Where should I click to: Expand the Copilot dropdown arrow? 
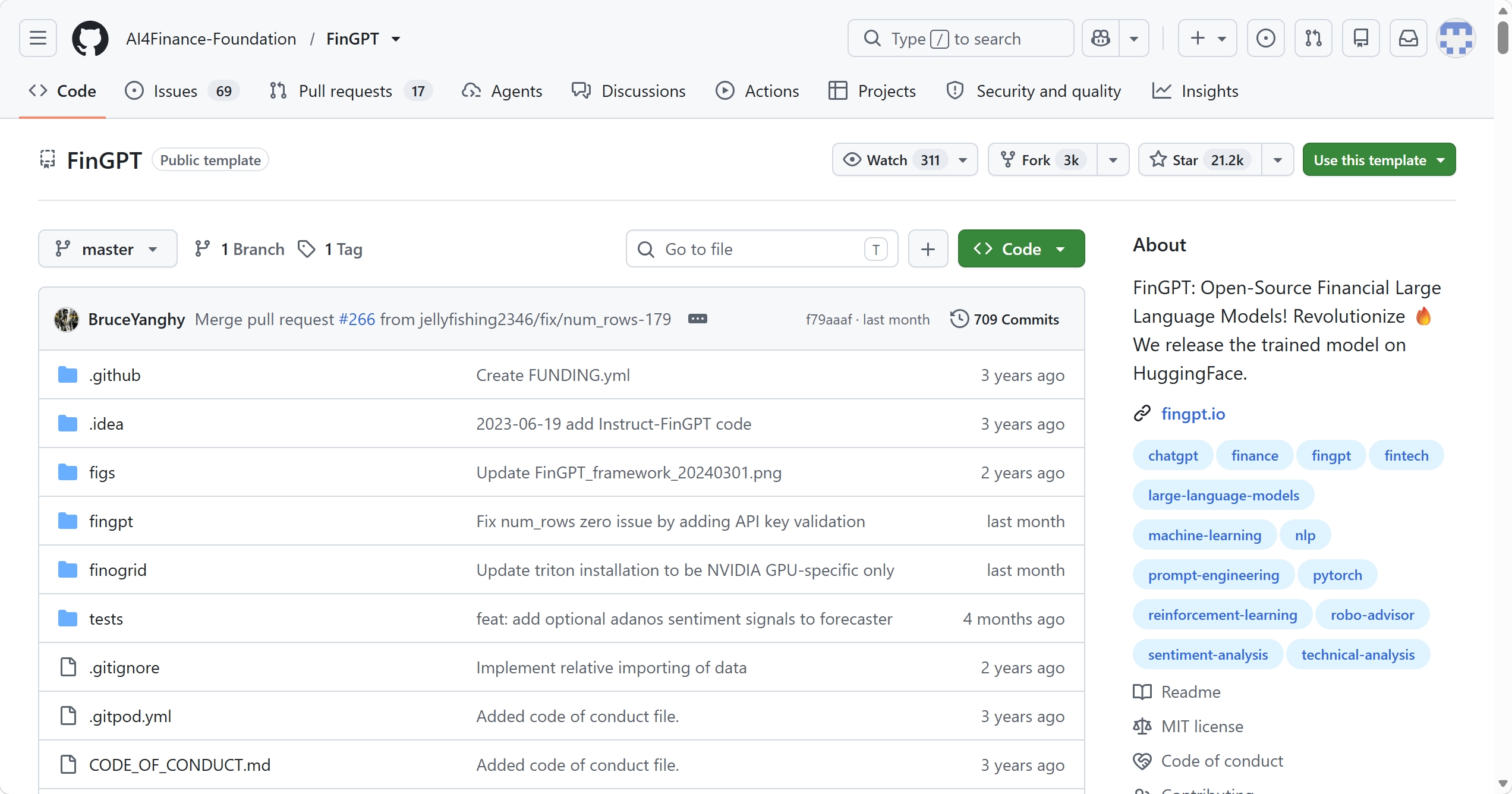[x=1134, y=39]
